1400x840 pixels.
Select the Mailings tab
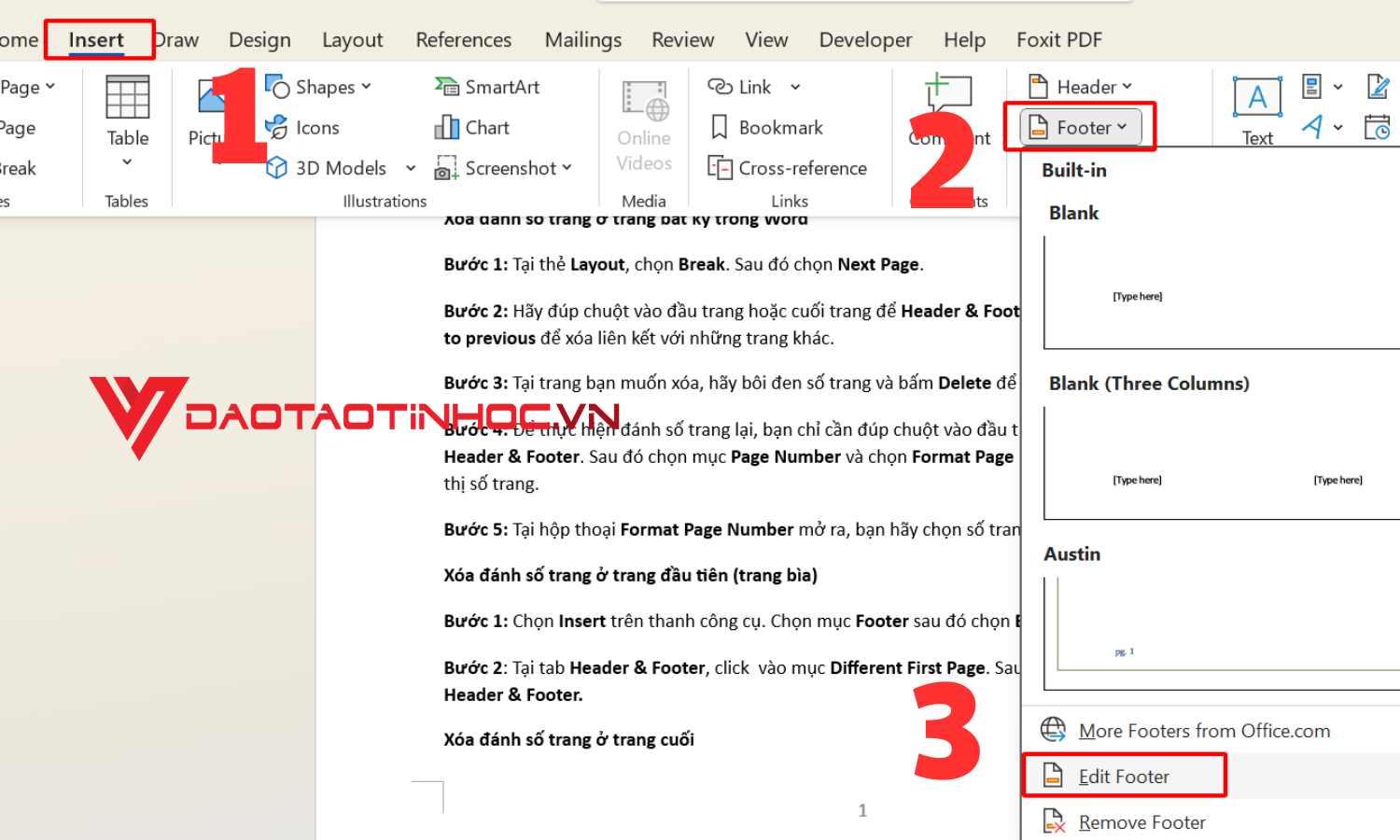[x=583, y=40]
